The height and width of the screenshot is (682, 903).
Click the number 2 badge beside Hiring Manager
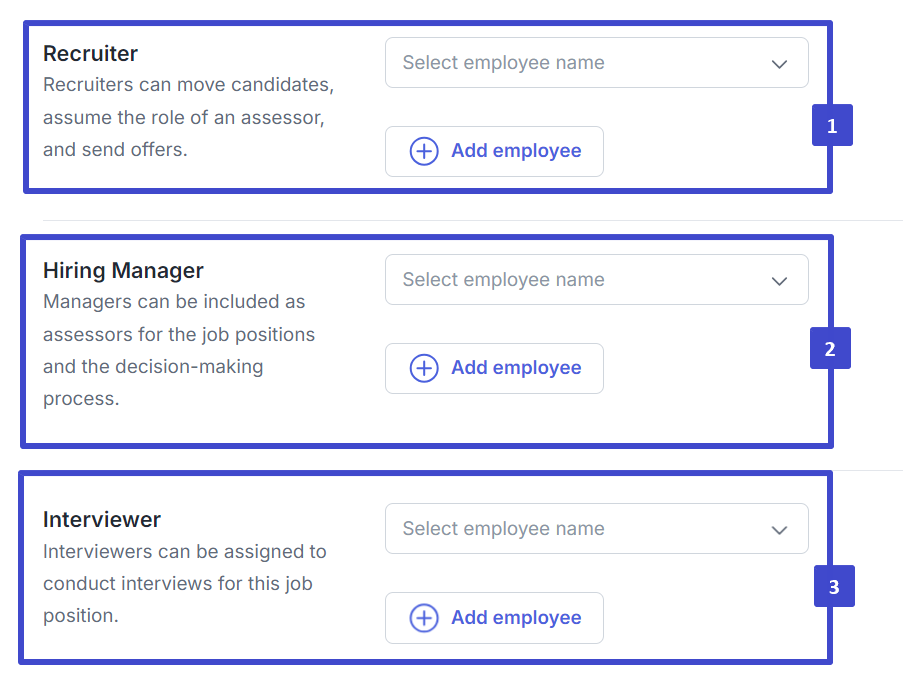(x=830, y=349)
